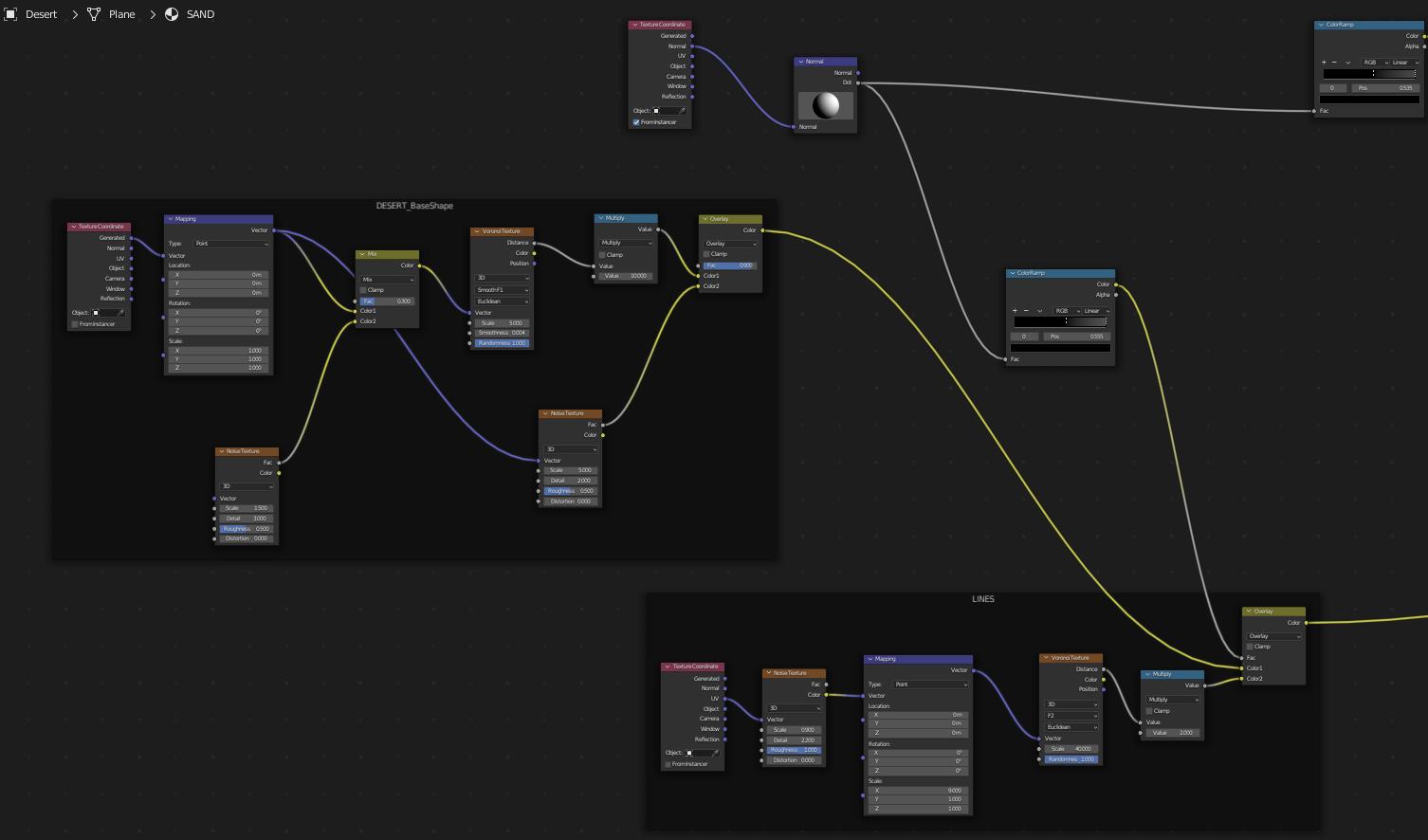
Task: Click the LINES frame label
Action: 982,599
